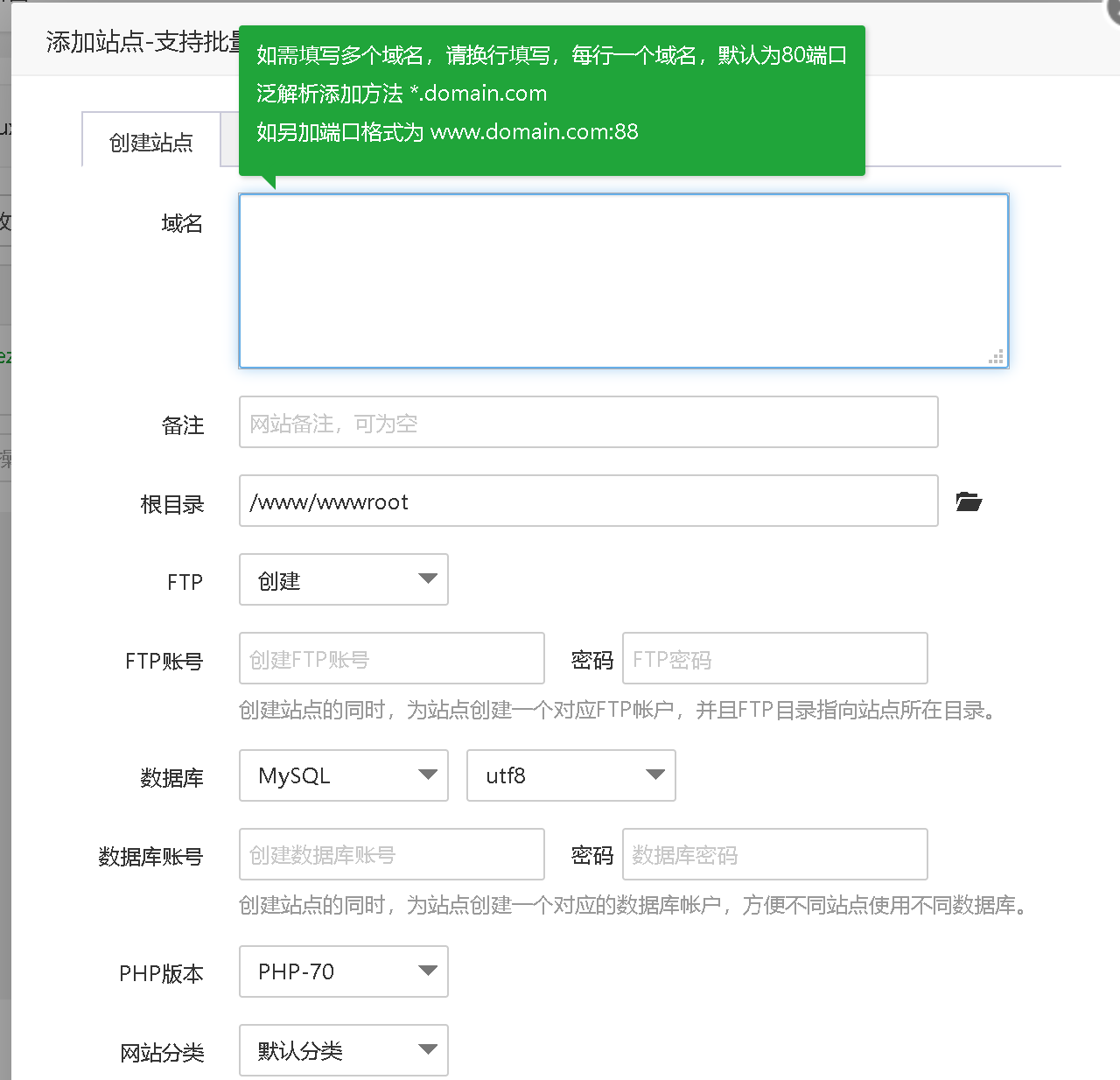The image size is (1120, 1080).
Task: Click the FTP account description help text
Action: 619,710
